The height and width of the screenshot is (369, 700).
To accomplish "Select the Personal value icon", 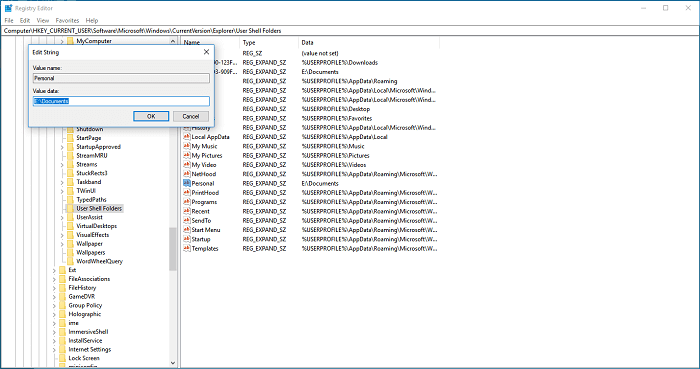I will (187, 183).
